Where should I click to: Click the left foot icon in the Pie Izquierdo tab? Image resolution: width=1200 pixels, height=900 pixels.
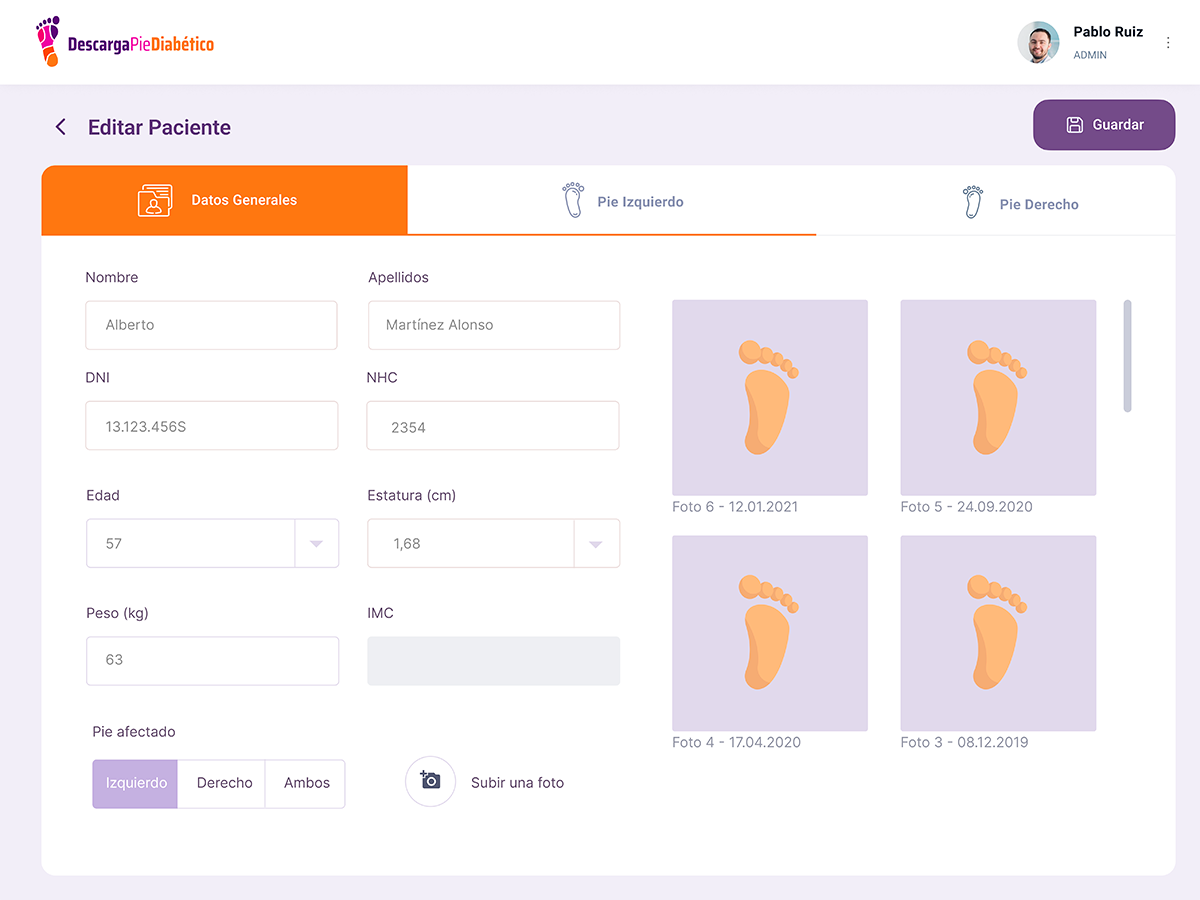click(573, 201)
